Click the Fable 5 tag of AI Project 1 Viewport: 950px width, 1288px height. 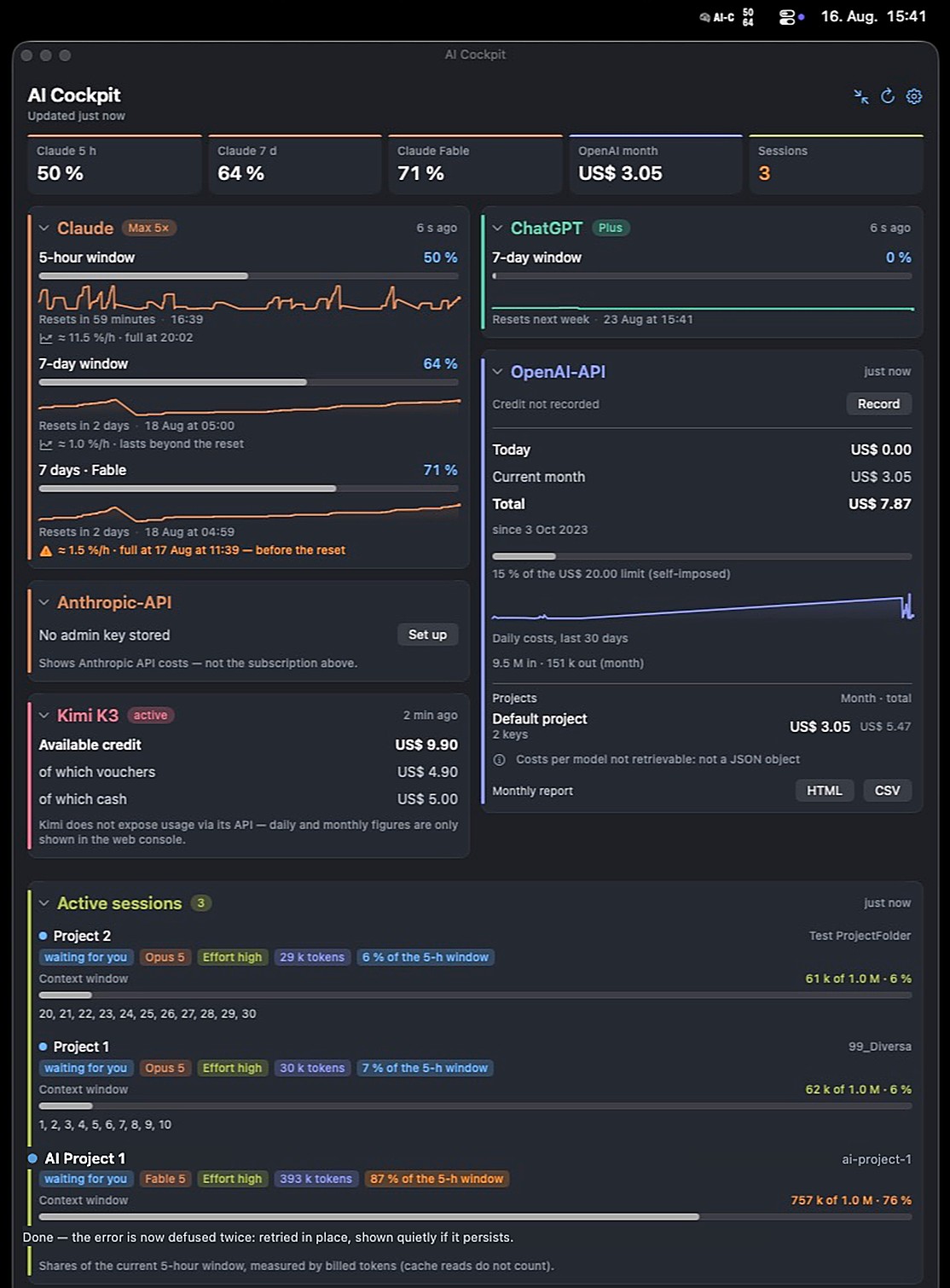tap(165, 1179)
